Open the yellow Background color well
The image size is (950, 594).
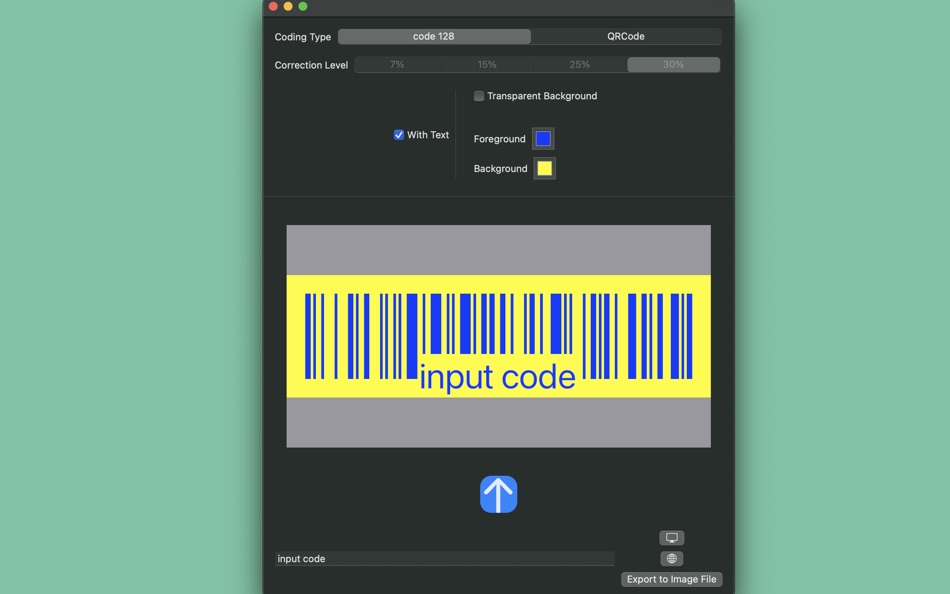544,169
